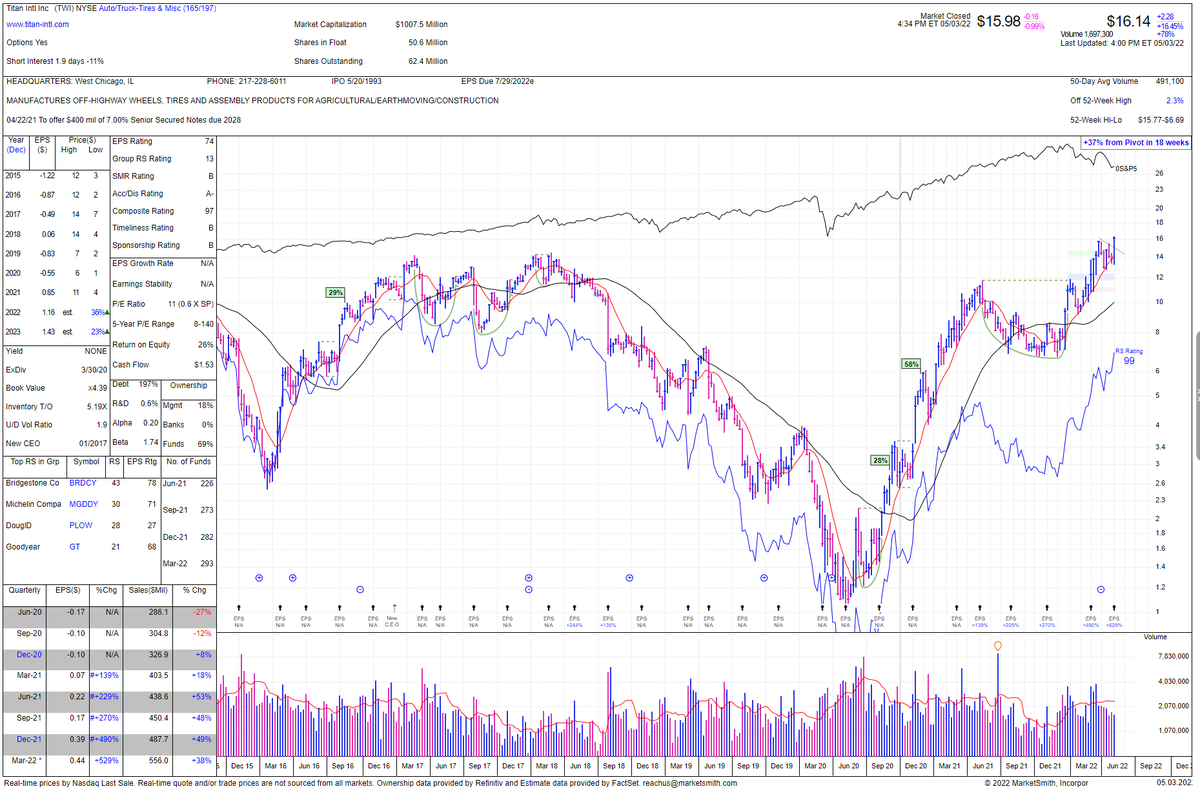This screenshot has width=1200, height=791.
Task: Select the 28% pattern gain badge
Action: pyautogui.click(x=880, y=461)
